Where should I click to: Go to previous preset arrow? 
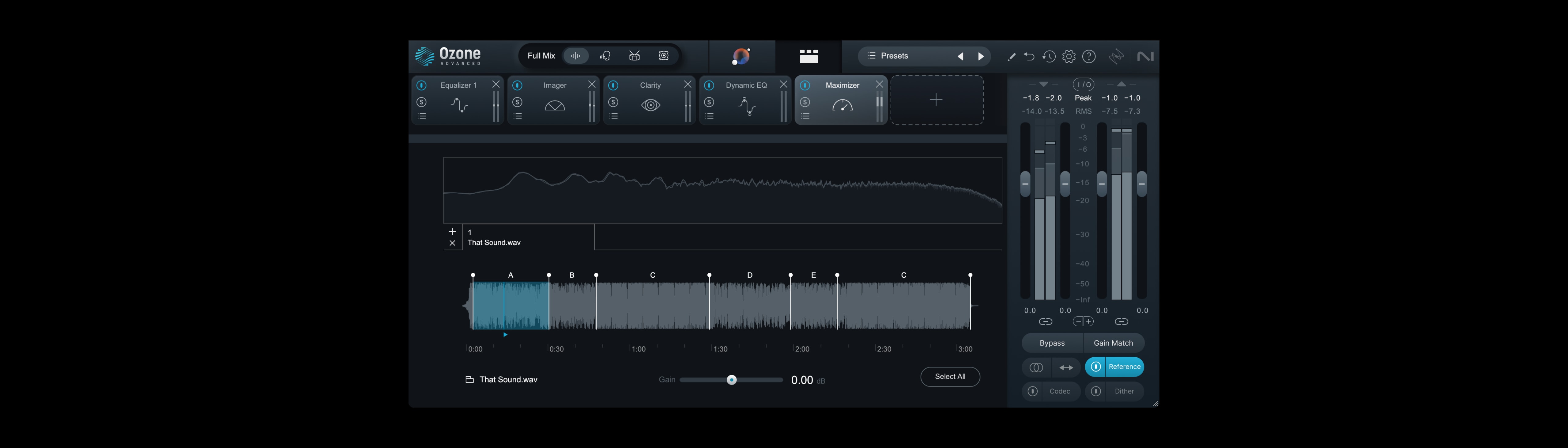click(x=960, y=57)
